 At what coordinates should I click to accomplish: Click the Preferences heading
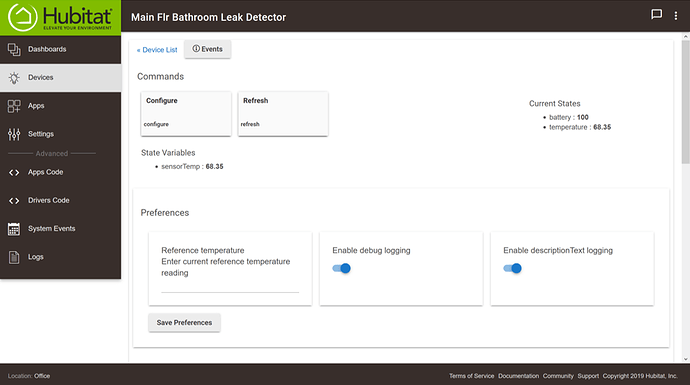[165, 213]
